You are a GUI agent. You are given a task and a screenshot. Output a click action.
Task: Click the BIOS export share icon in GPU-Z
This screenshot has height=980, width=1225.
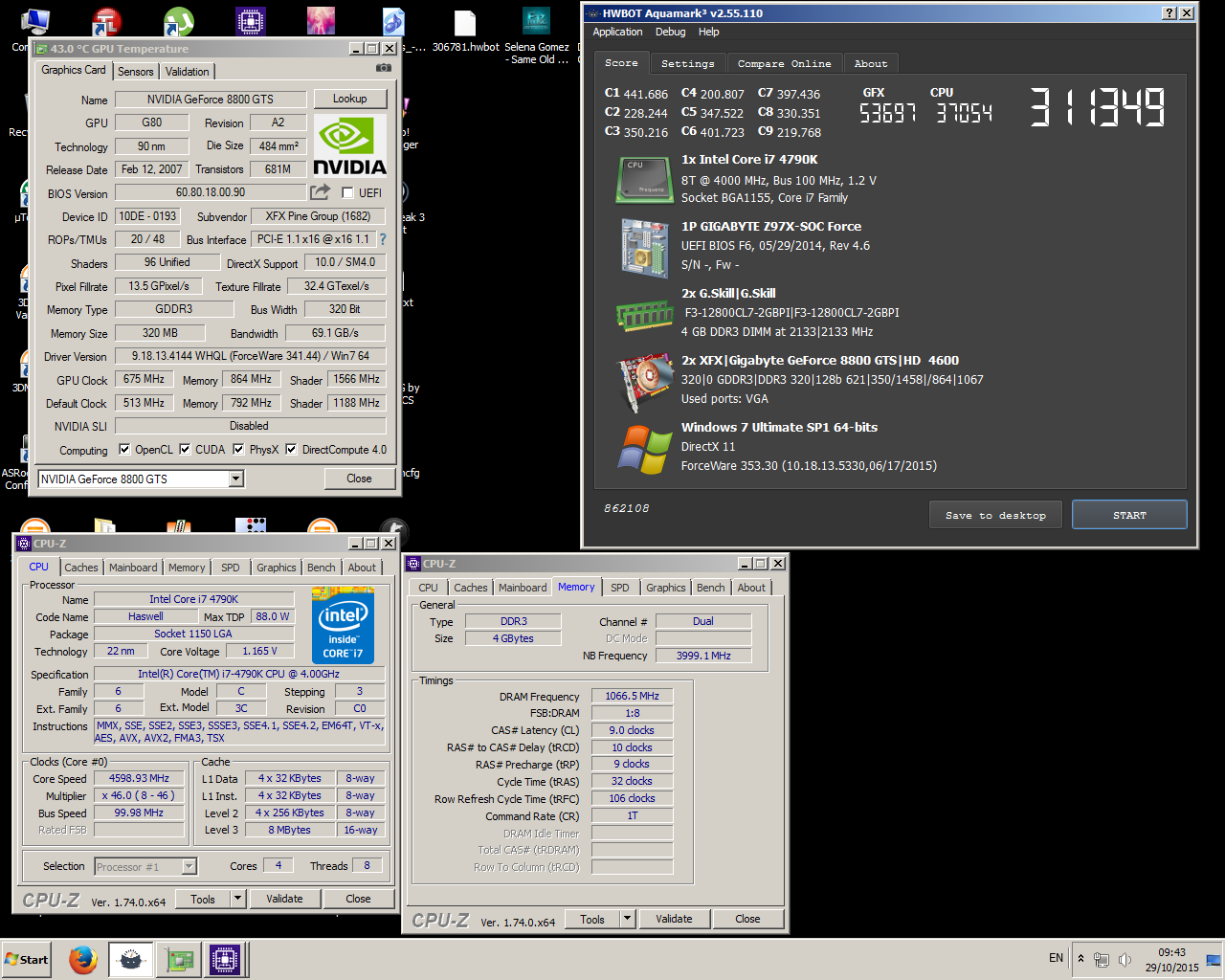point(321,192)
